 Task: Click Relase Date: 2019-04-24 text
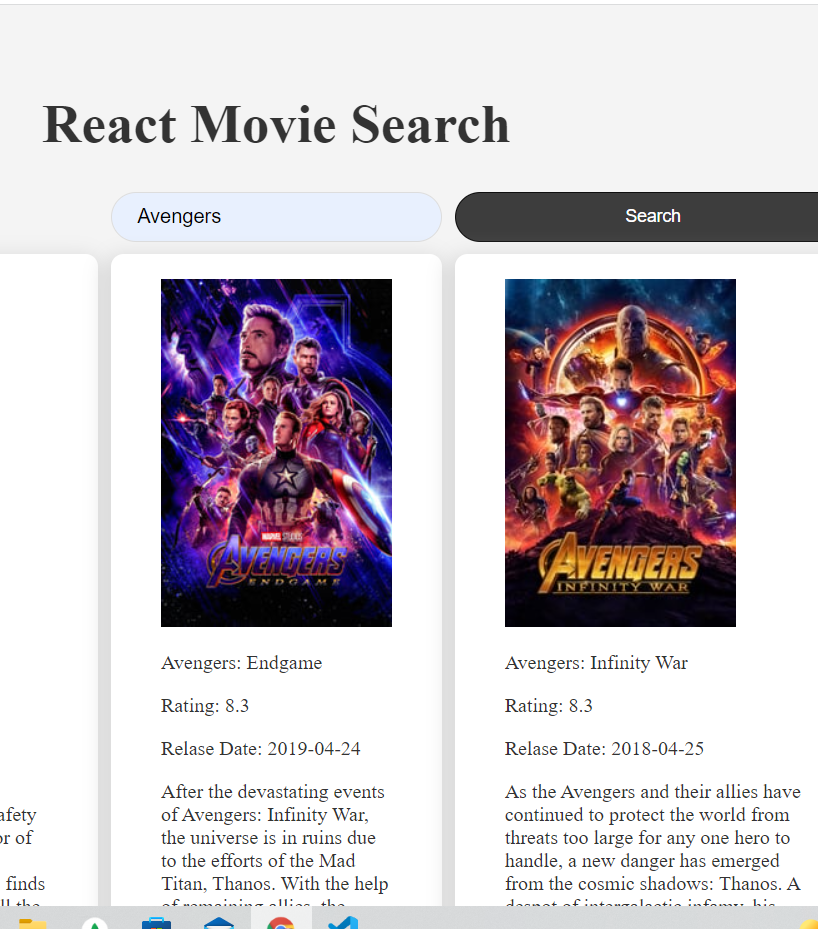(x=261, y=749)
